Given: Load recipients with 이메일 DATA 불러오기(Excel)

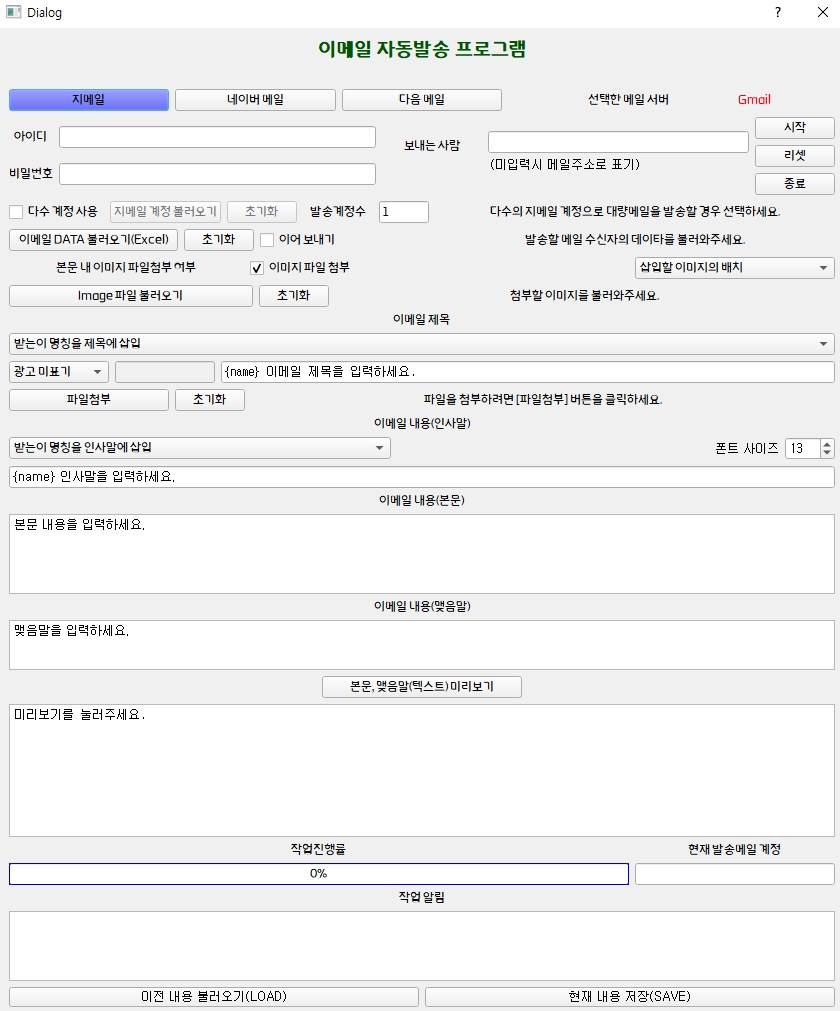Looking at the screenshot, I should pyautogui.click(x=94, y=240).
